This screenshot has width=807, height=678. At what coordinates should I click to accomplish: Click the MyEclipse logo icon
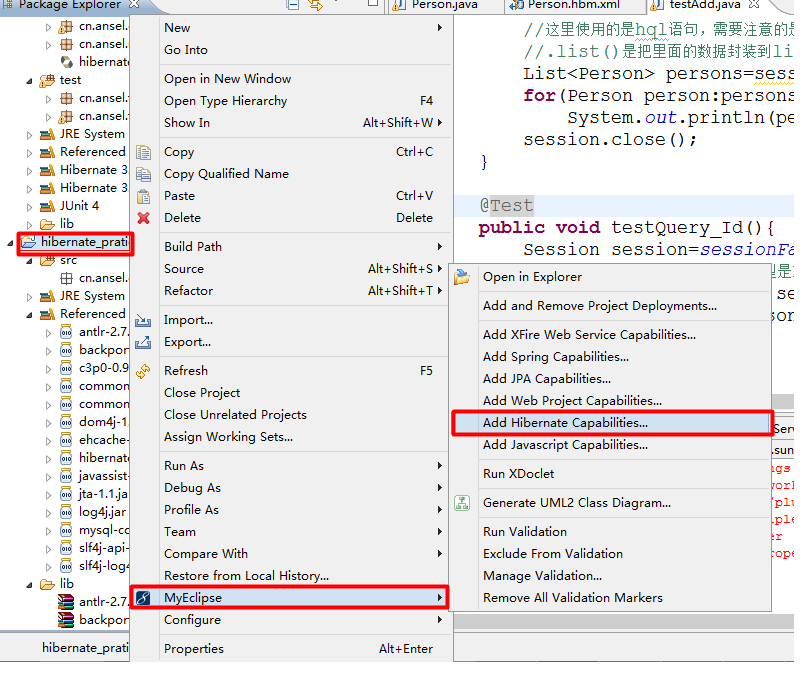(x=143, y=598)
